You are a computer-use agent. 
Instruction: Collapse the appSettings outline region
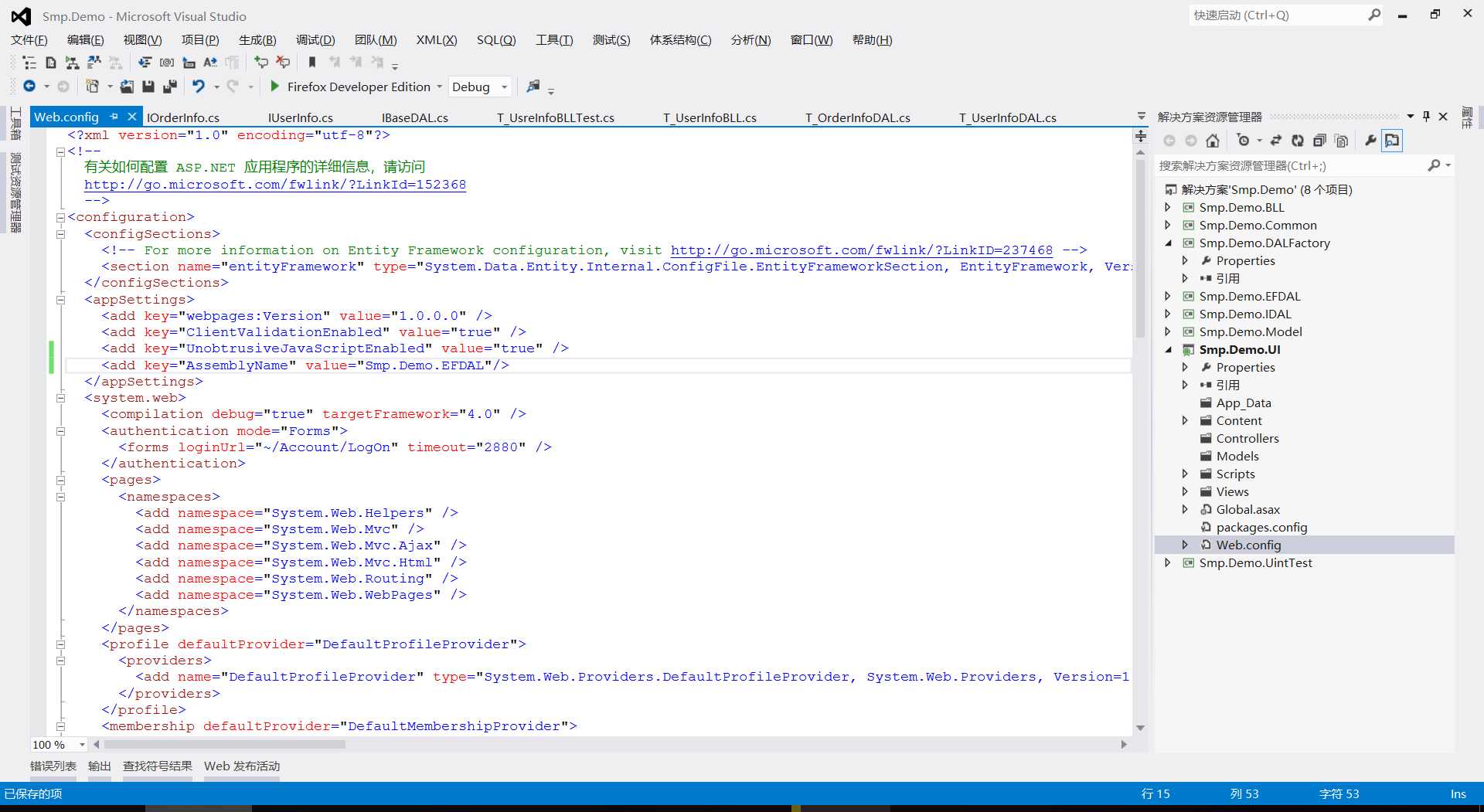tap(60, 300)
